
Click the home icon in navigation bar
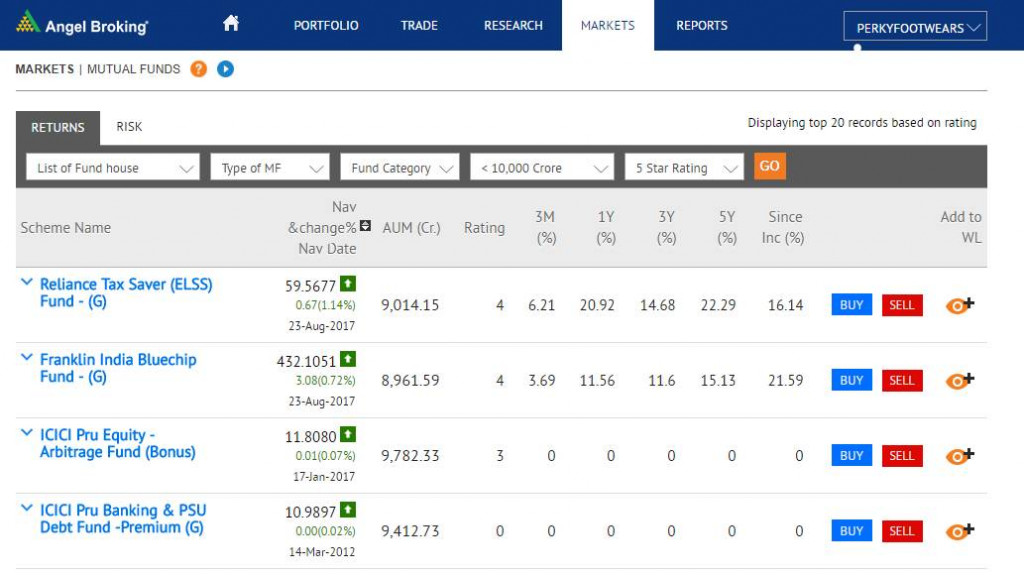231,23
